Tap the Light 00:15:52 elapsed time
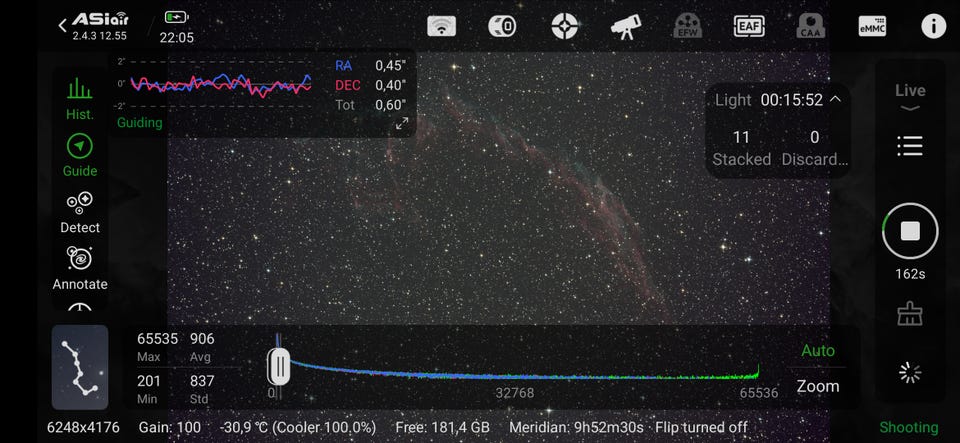This screenshot has width=960, height=443. [x=769, y=100]
